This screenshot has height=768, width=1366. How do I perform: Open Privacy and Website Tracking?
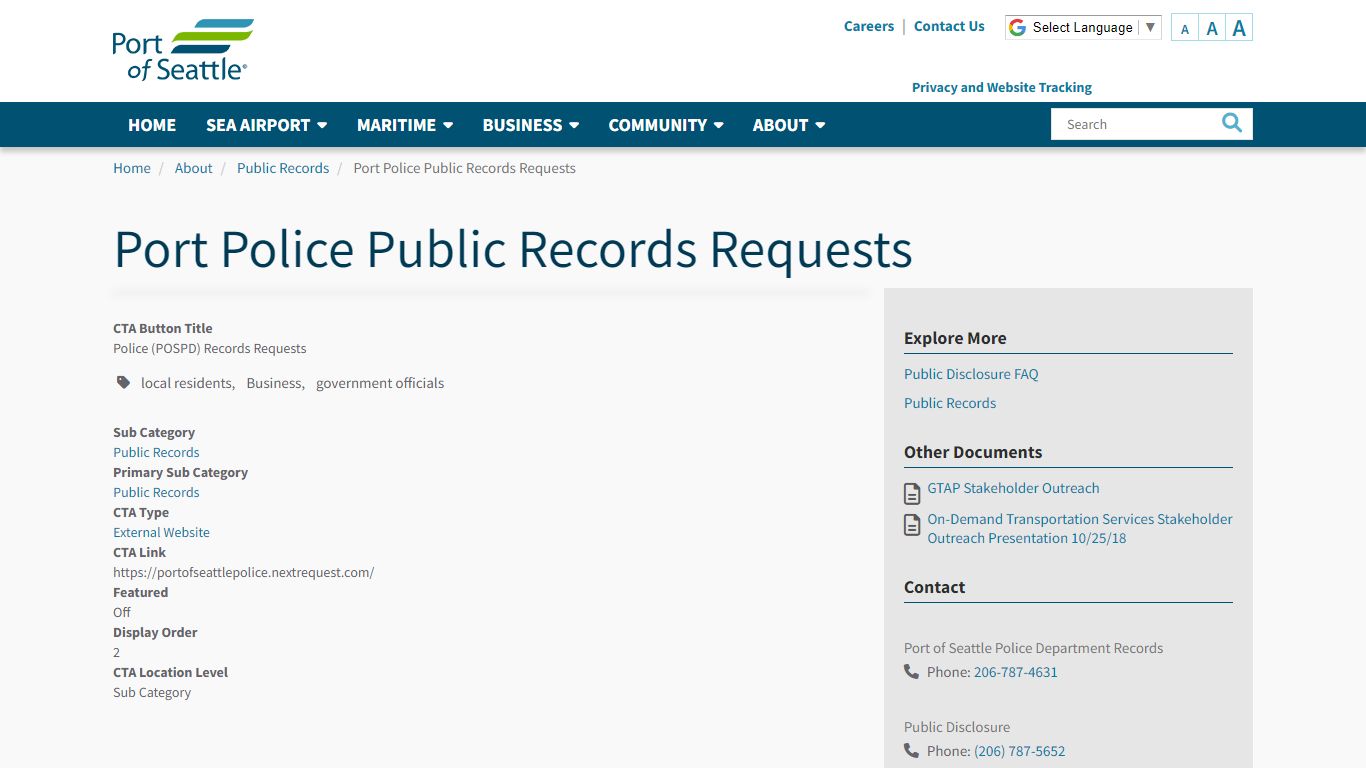(x=1002, y=87)
